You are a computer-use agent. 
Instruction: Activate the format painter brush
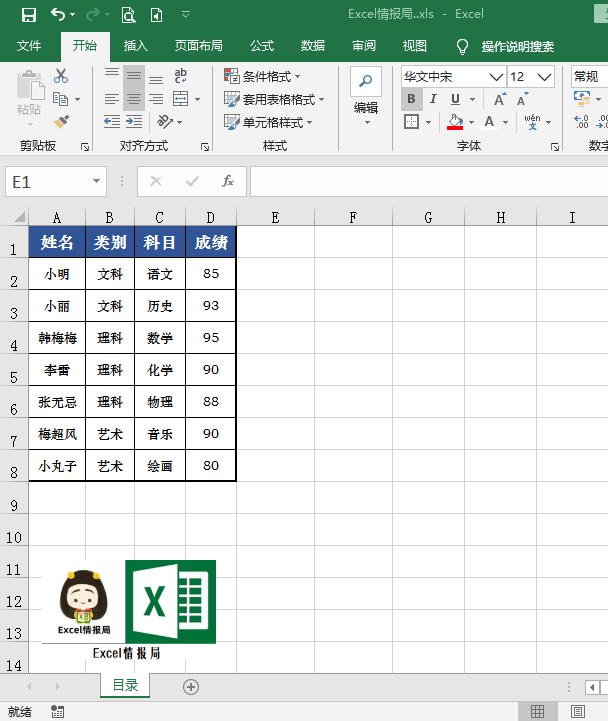(61, 122)
